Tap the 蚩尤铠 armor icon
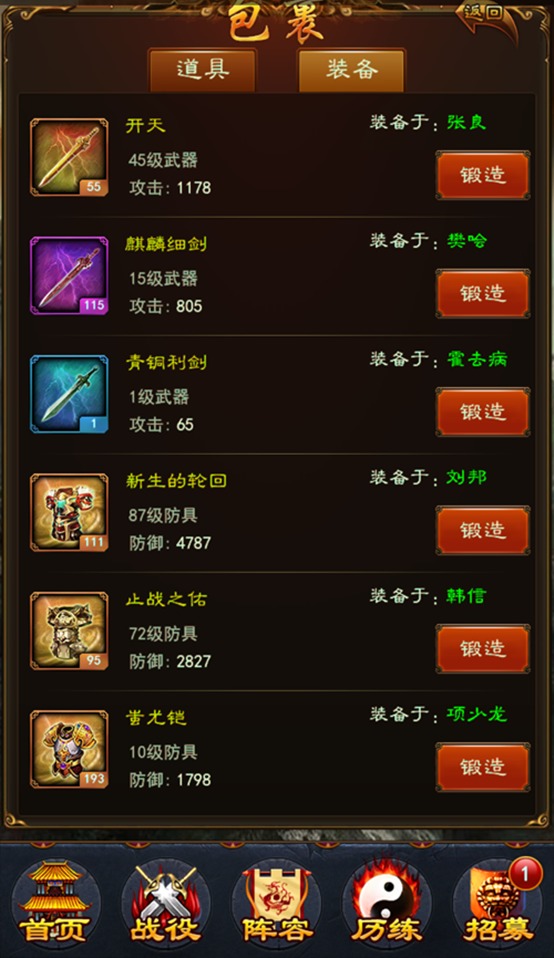 pyautogui.click(x=69, y=750)
